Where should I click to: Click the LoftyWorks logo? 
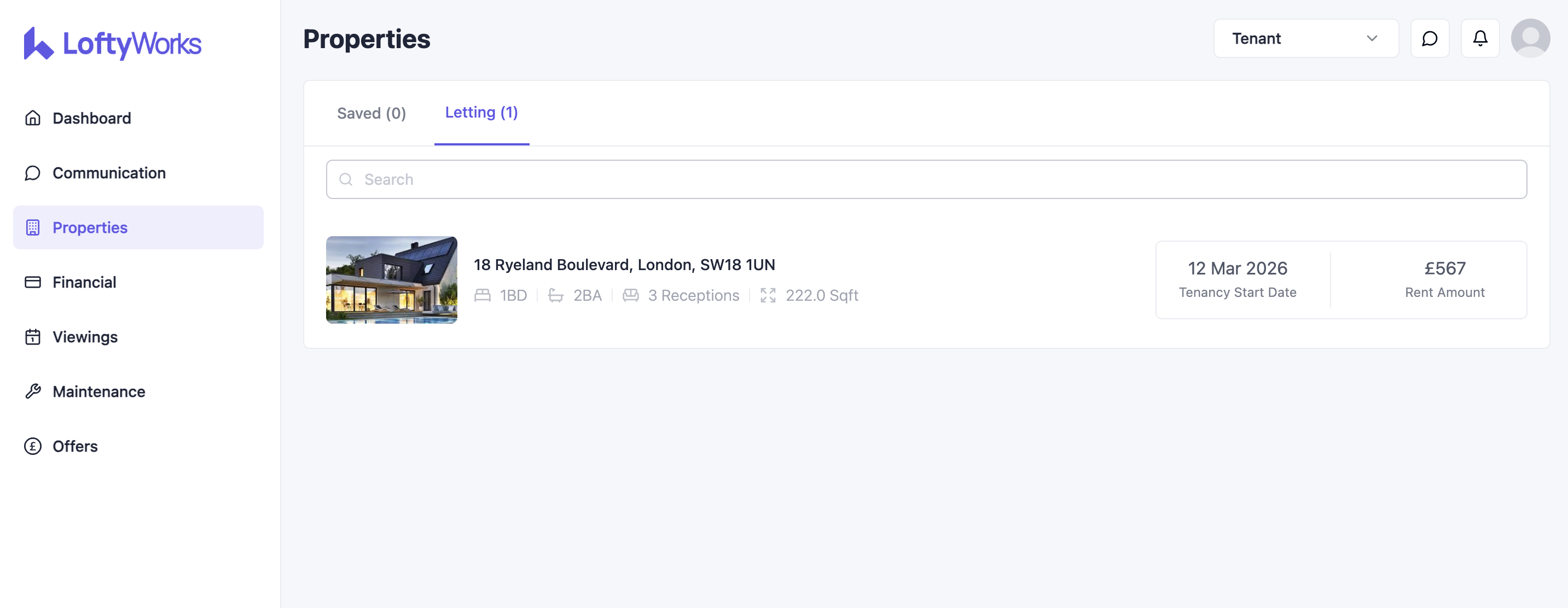[113, 43]
